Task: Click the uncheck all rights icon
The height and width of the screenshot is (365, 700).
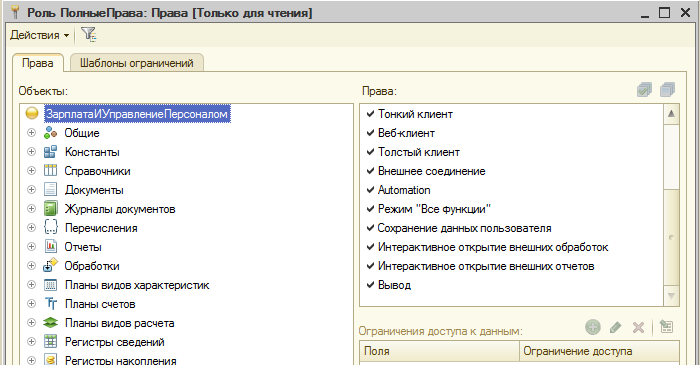Action: point(667,90)
